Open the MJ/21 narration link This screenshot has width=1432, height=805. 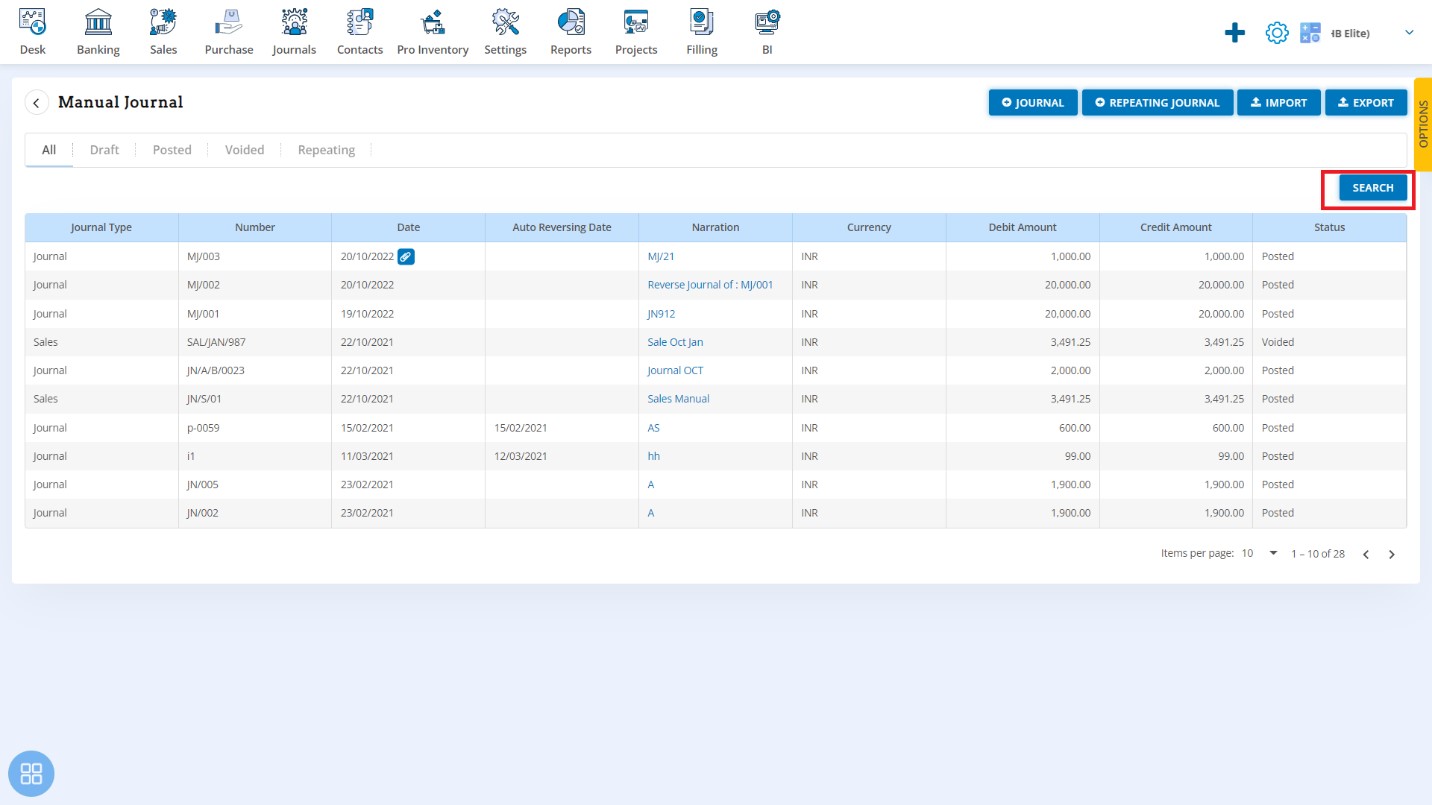click(x=661, y=257)
